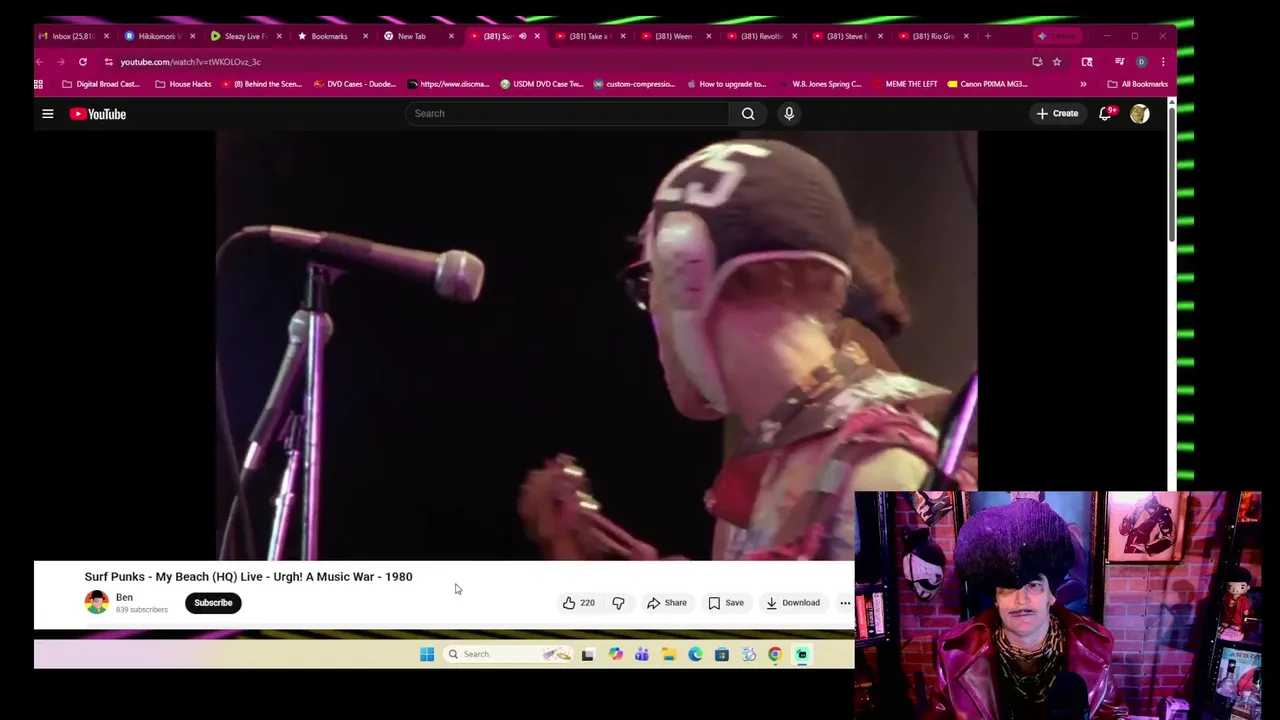Mute the Surf Punks tab speaker icon
The height and width of the screenshot is (720, 1280).
coord(522,36)
